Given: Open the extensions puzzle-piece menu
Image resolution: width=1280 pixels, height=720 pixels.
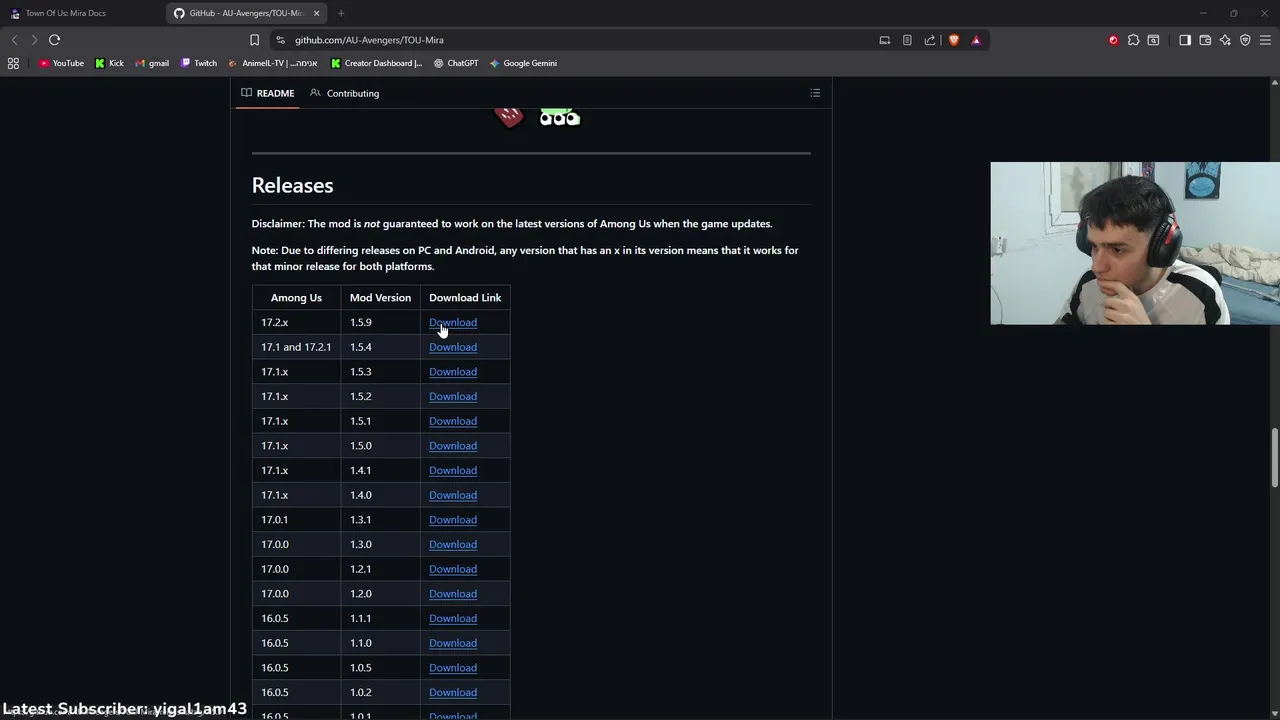Looking at the screenshot, I should pyautogui.click(x=1133, y=40).
